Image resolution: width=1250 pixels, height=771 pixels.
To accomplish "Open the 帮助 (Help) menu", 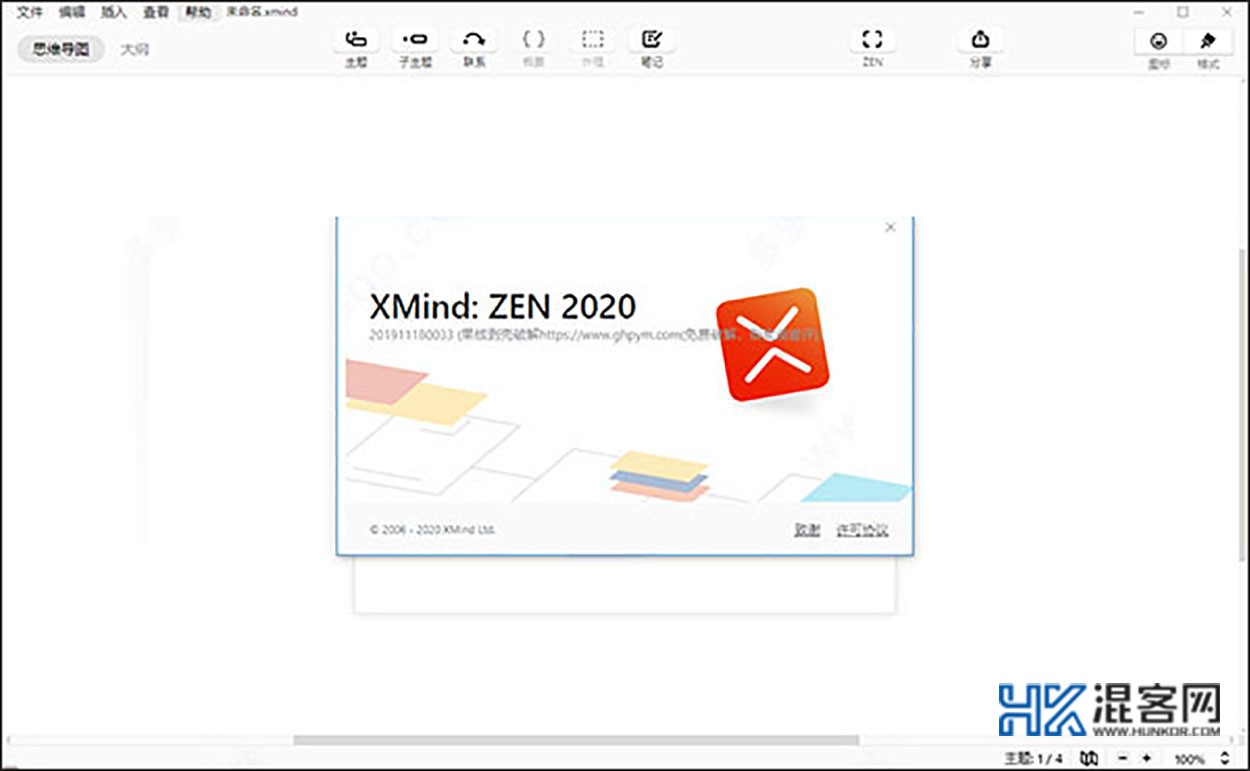I will (198, 12).
